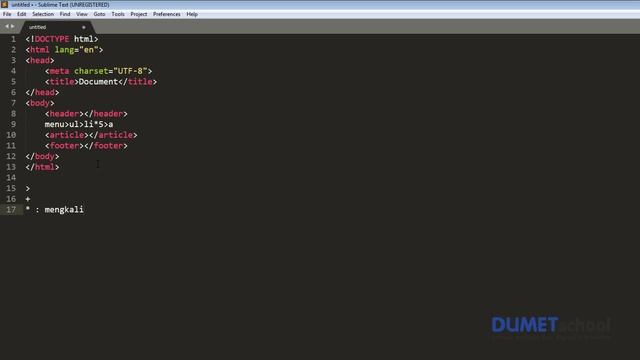Click line number 17 in gutter
The image size is (640, 360).
click(11, 209)
